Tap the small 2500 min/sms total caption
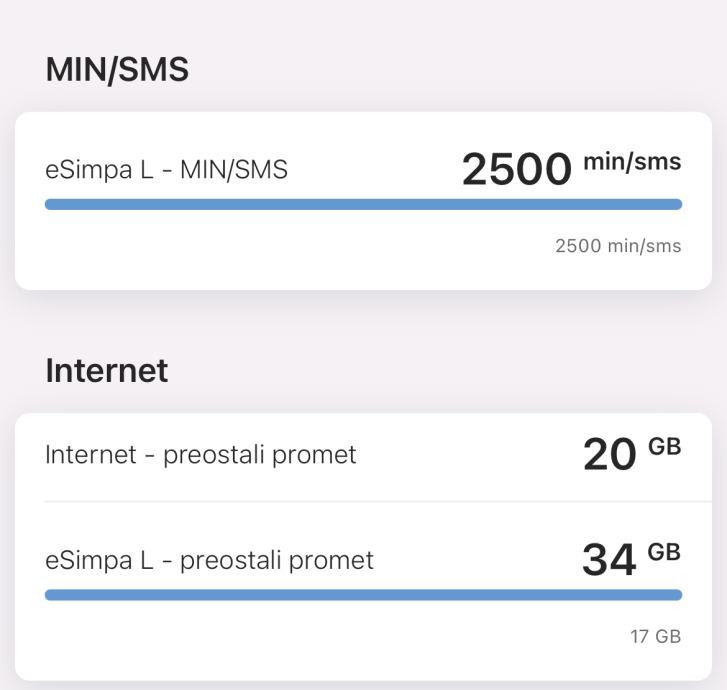This screenshot has height=690, width=727. click(x=618, y=246)
